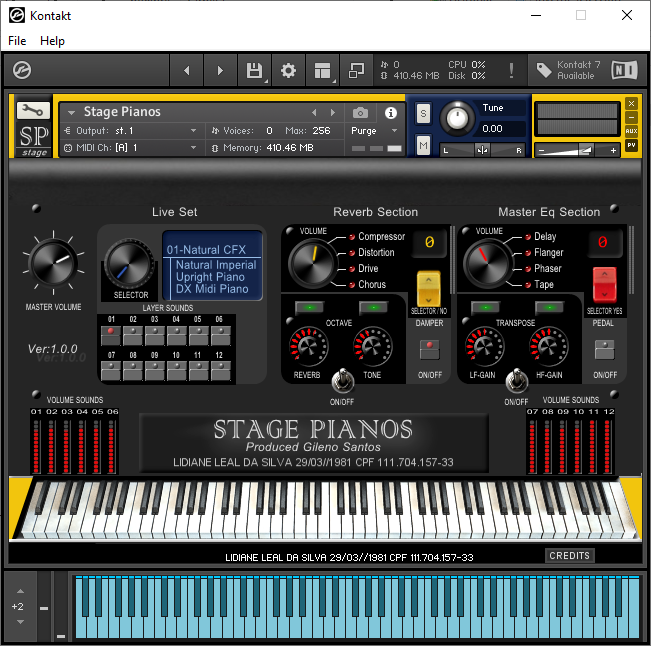Click the Tune knob

[x=457, y=119]
